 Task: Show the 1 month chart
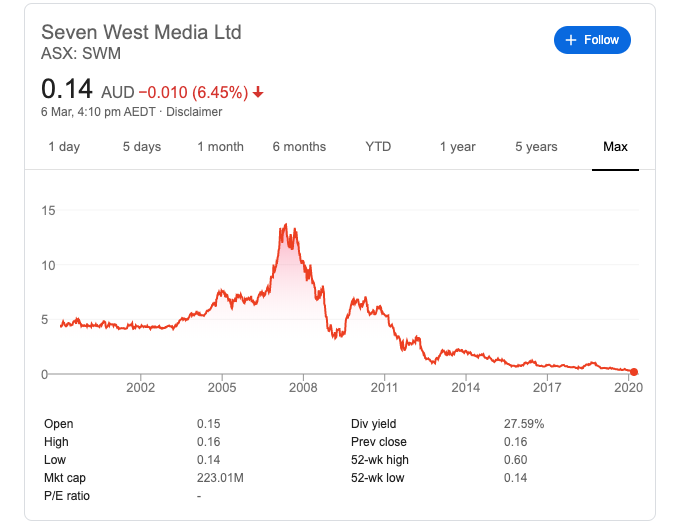point(220,147)
